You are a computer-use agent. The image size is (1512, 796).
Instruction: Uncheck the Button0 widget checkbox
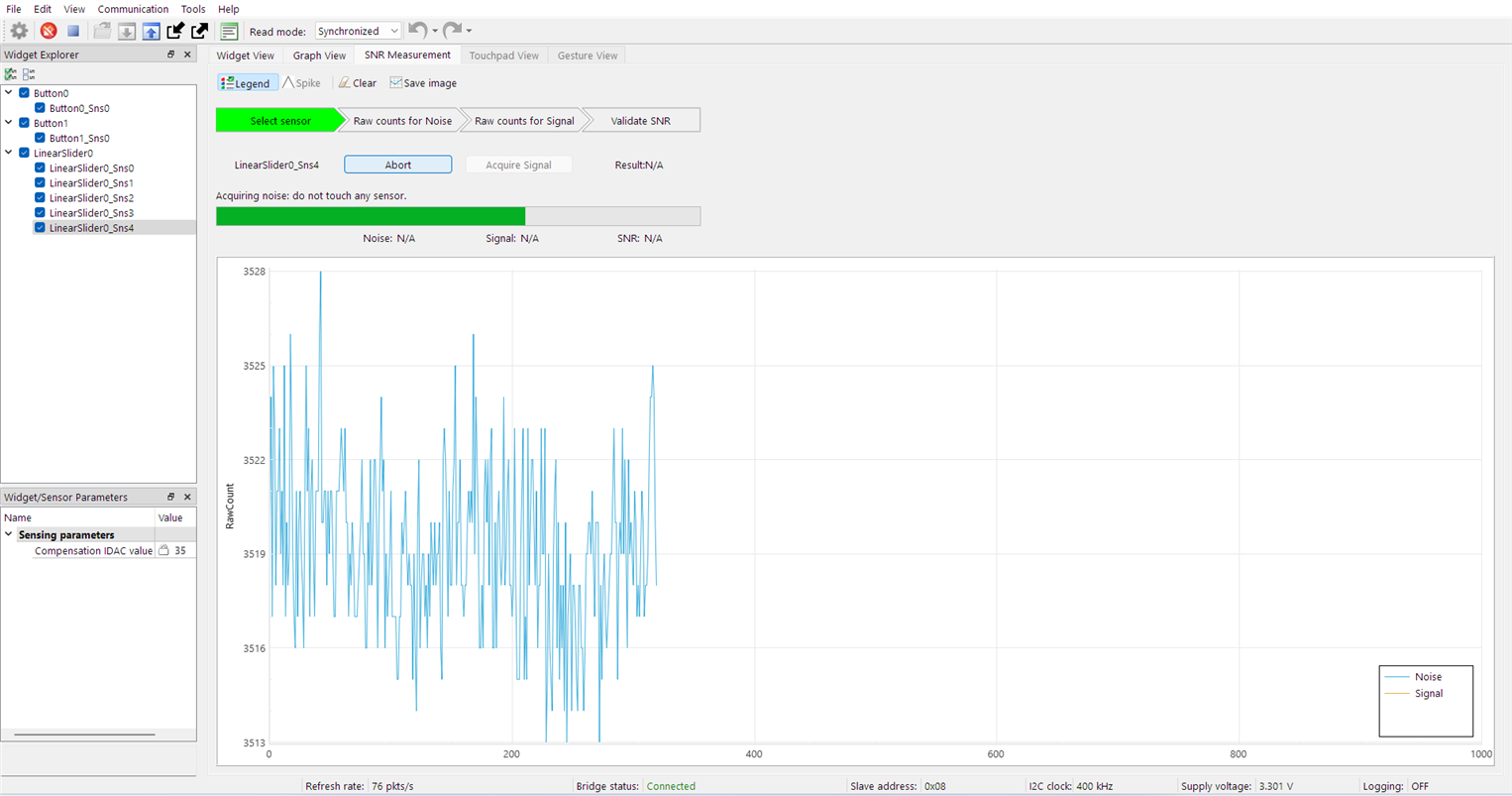pyautogui.click(x=25, y=93)
